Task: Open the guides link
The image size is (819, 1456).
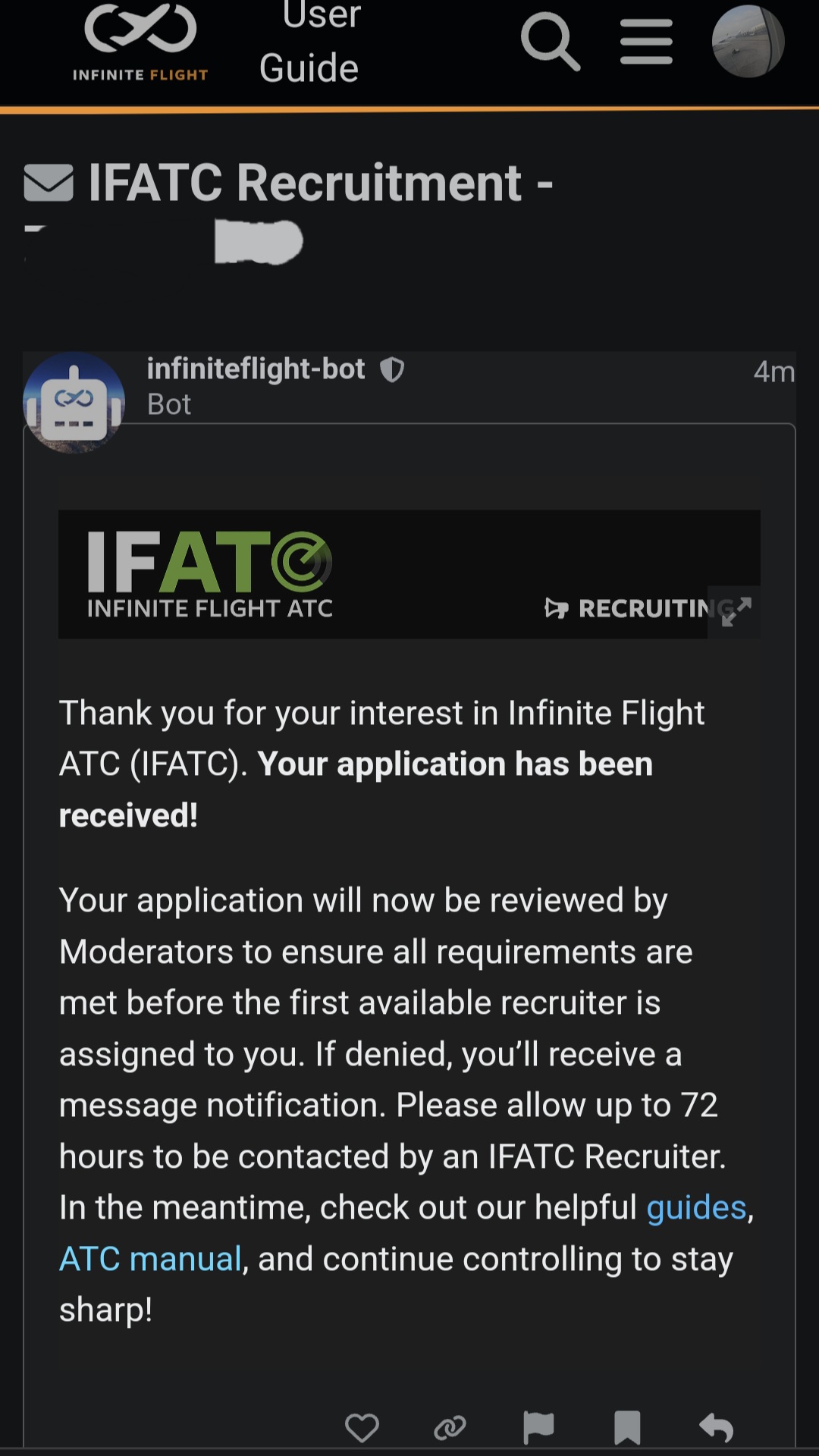Action: [x=696, y=1207]
